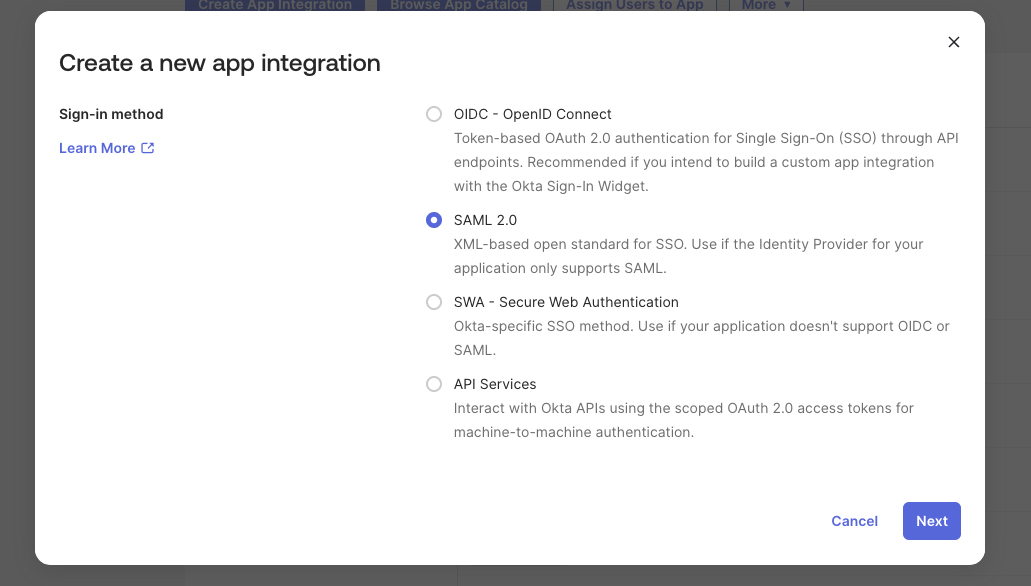Select the API Services sign-in method
Viewport: 1031px width, 586px height.
434,384
